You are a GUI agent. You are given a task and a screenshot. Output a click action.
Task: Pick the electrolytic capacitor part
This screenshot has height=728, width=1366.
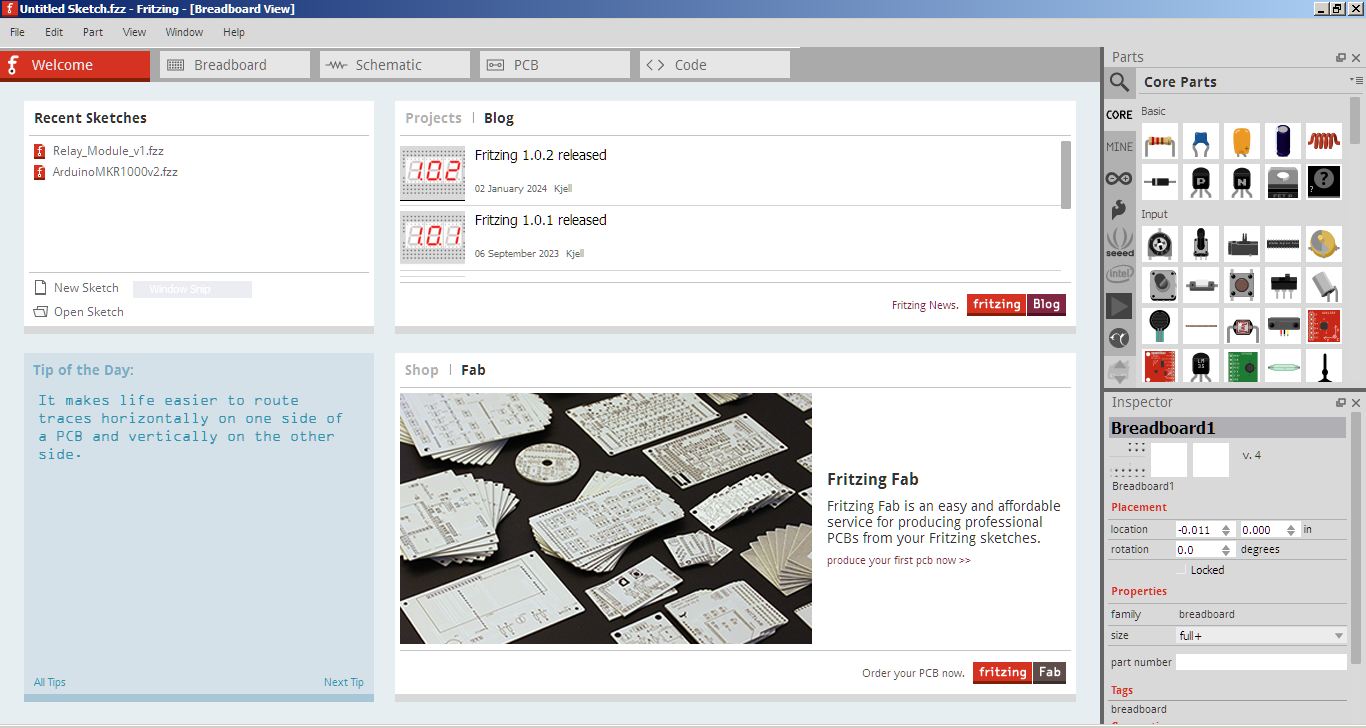coord(1282,142)
